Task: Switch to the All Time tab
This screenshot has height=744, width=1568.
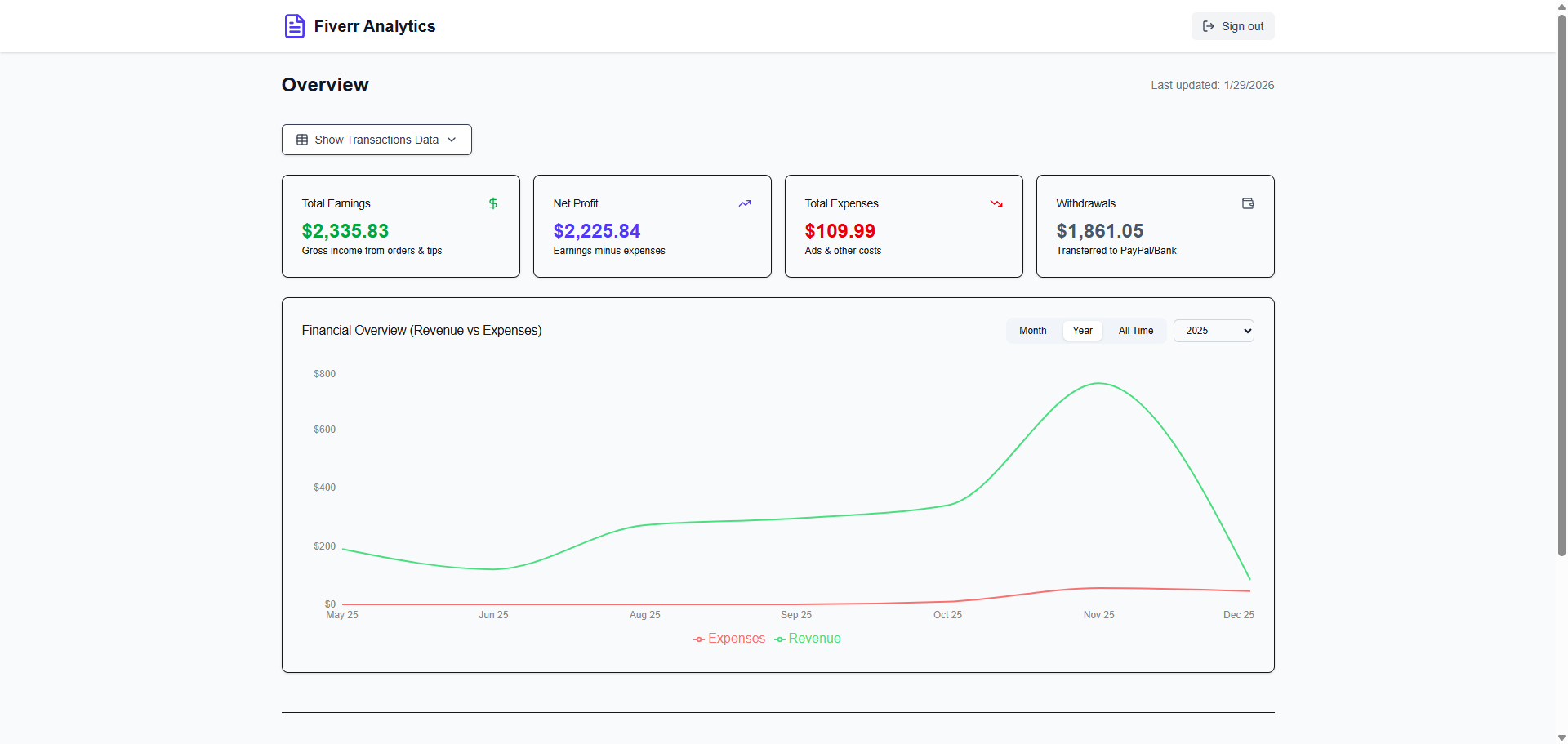Action: click(x=1135, y=330)
